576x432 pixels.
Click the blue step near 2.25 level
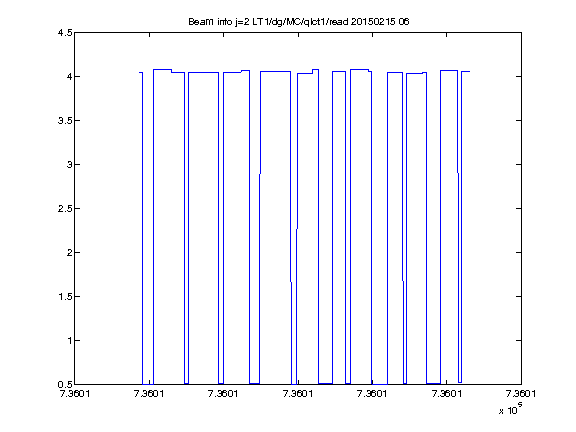tap(297, 229)
